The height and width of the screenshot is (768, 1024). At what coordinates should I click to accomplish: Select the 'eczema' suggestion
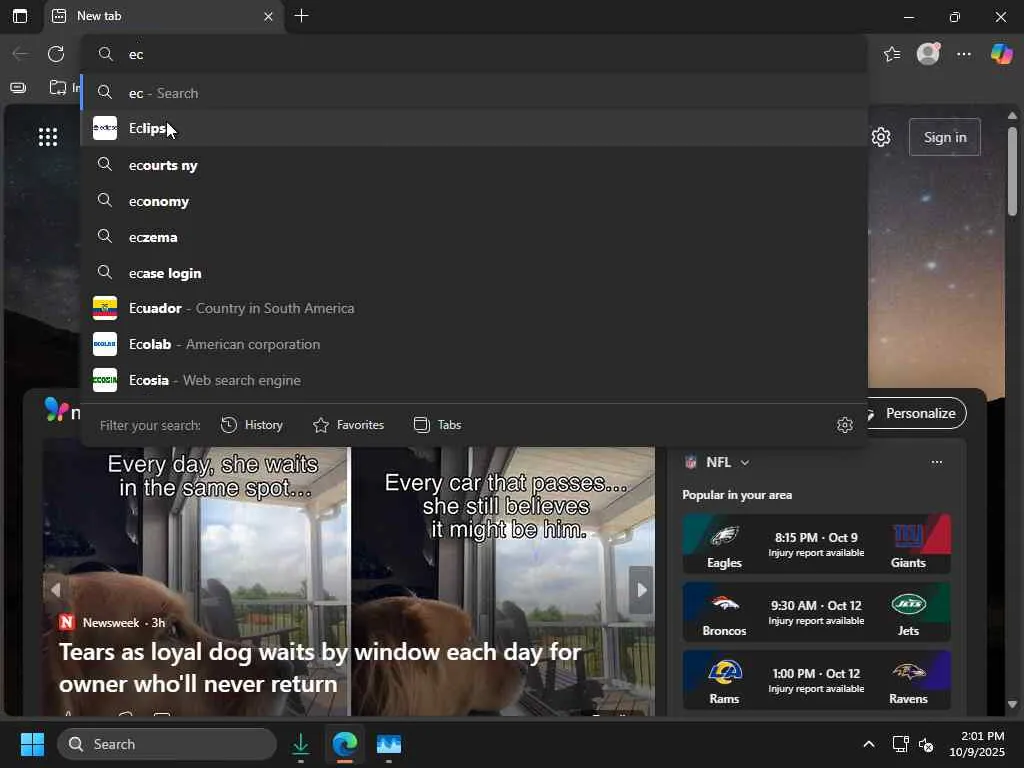tap(474, 236)
